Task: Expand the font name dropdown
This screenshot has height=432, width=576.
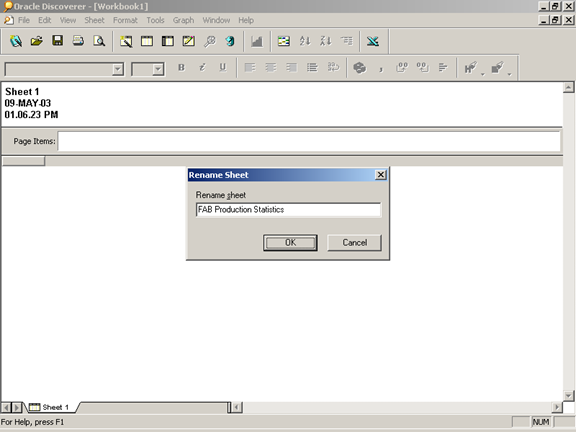Action: (118, 69)
